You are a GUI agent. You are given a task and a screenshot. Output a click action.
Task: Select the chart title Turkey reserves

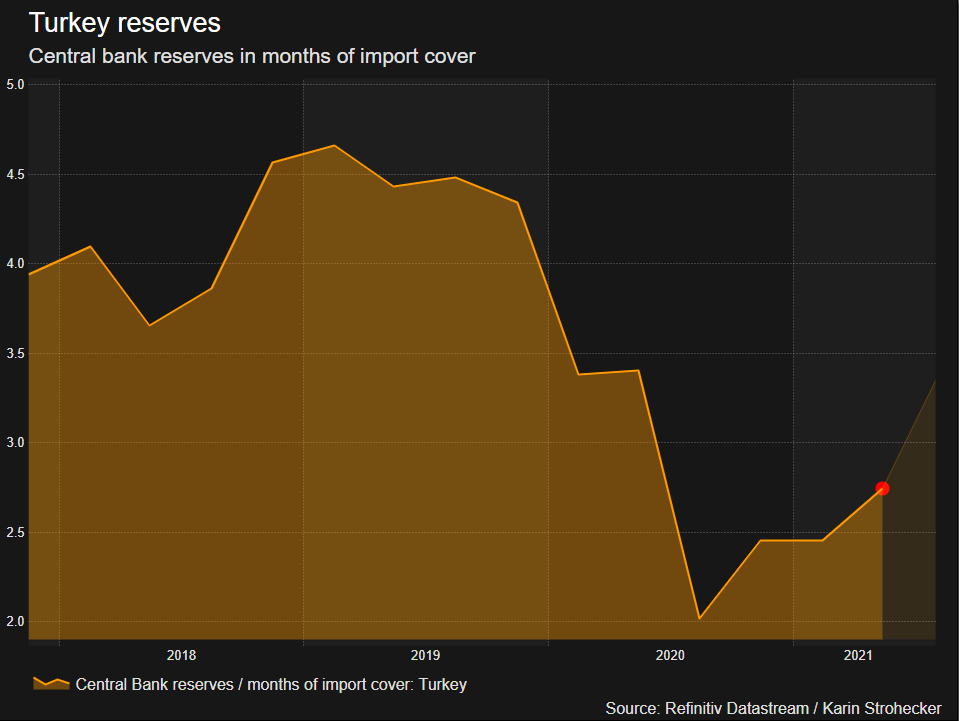124,22
